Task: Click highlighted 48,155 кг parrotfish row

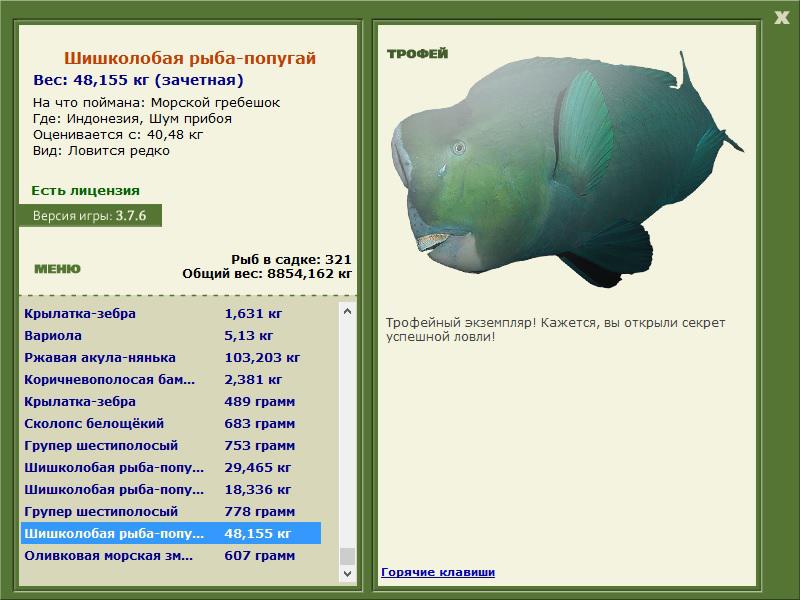Action: coord(170,533)
